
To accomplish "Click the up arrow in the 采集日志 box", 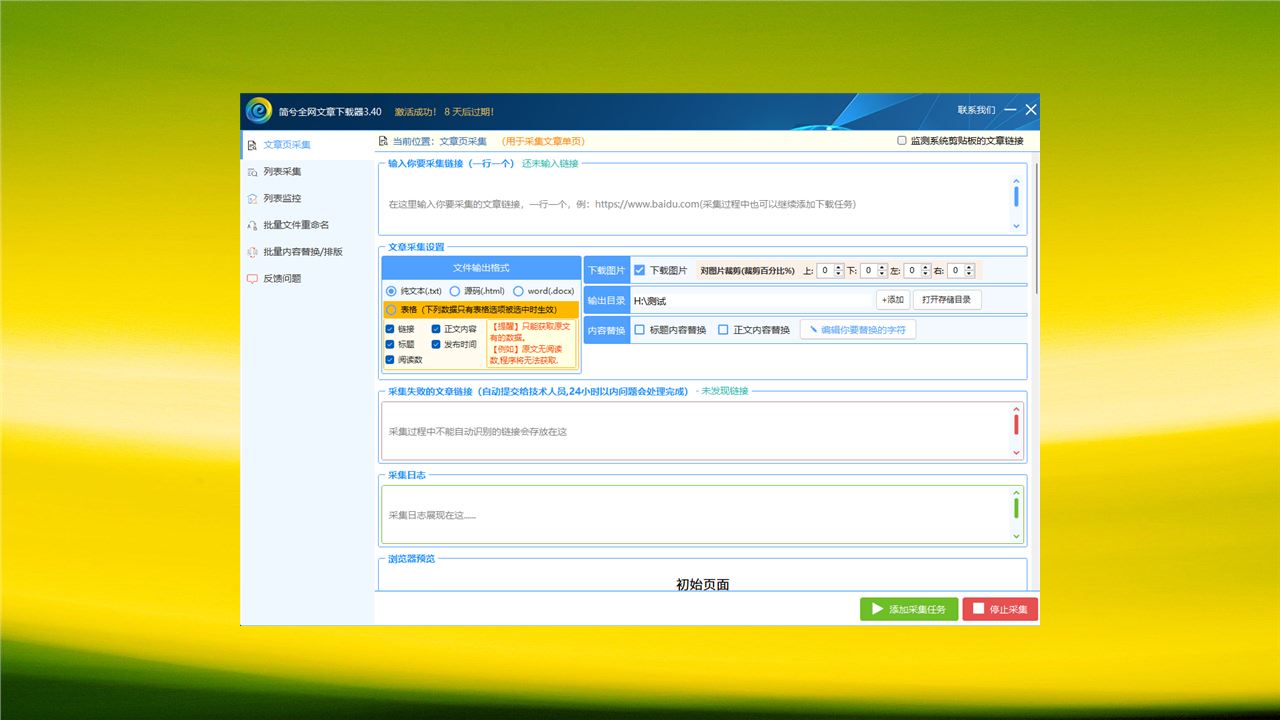I will pos(1017,492).
